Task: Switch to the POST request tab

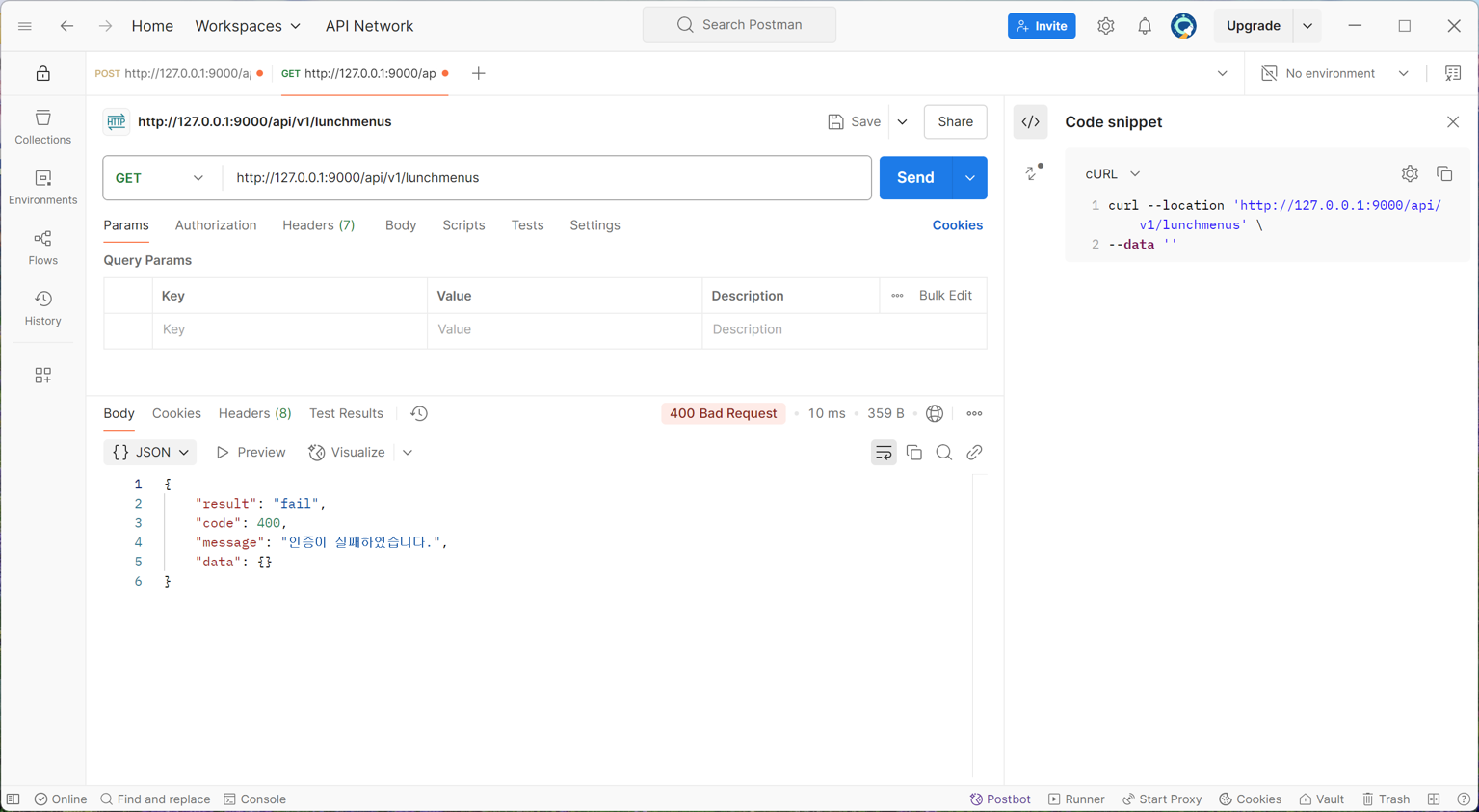Action: point(179,73)
